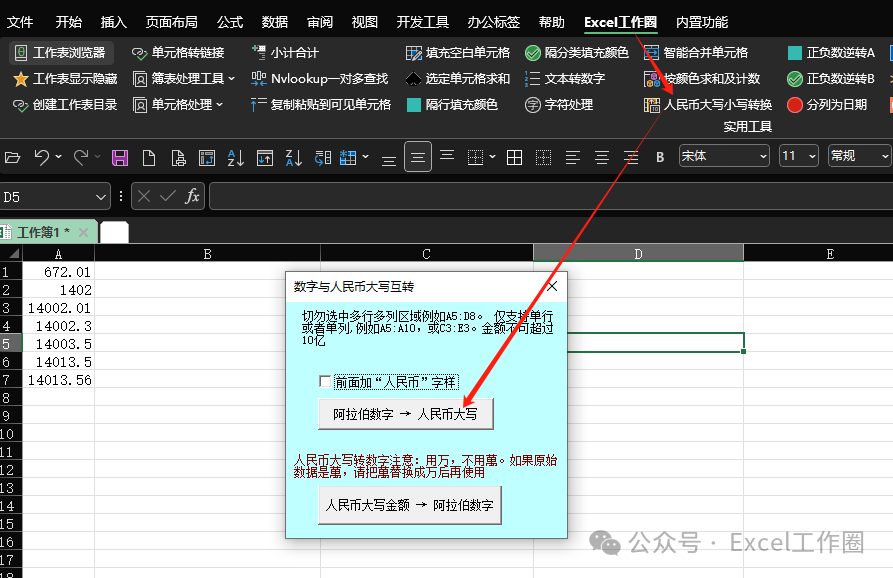Select row 5 header

[x=11, y=344]
